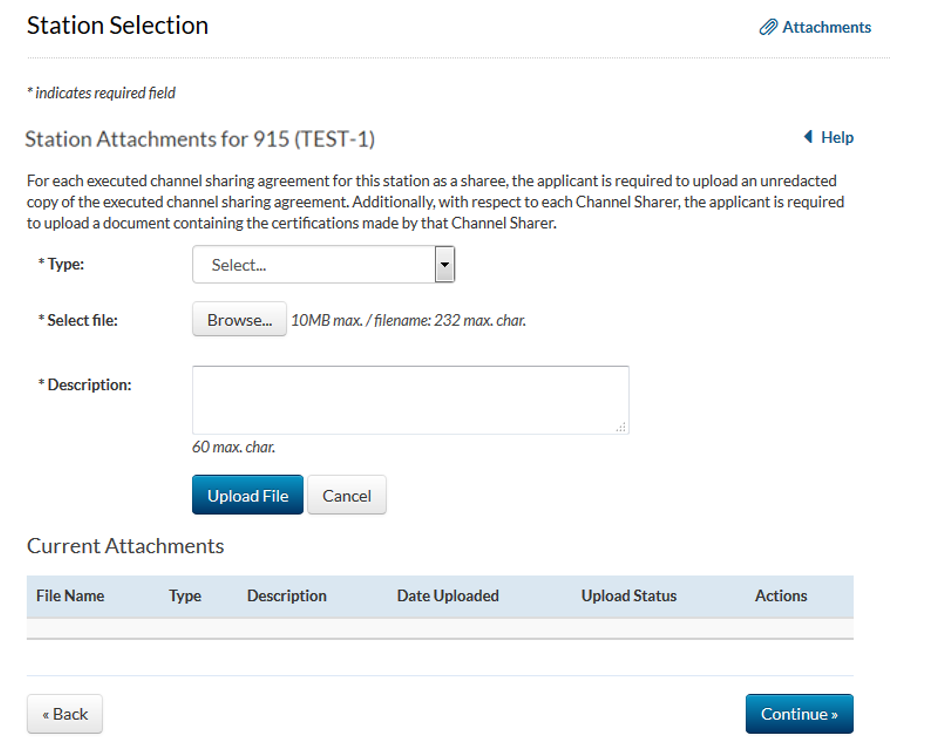This screenshot has width=934, height=751.
Task: Click the '* Select file:' field label
Action: (x=78, y=321)
